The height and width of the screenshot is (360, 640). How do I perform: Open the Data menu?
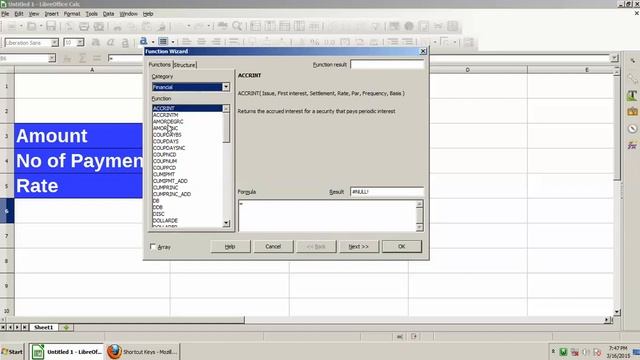tap(108, 14)
